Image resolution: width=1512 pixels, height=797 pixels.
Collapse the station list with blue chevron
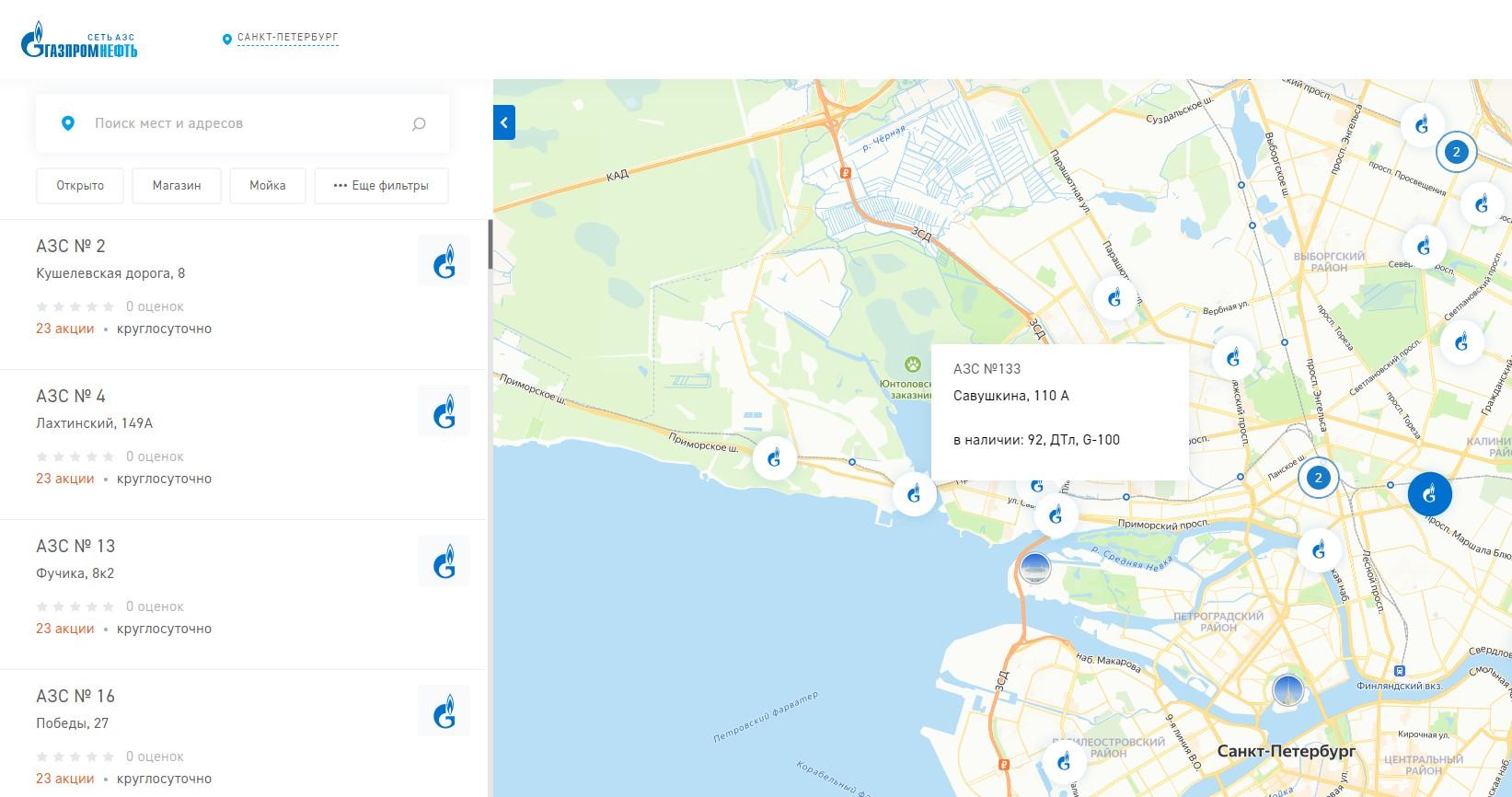pos(503,122)
